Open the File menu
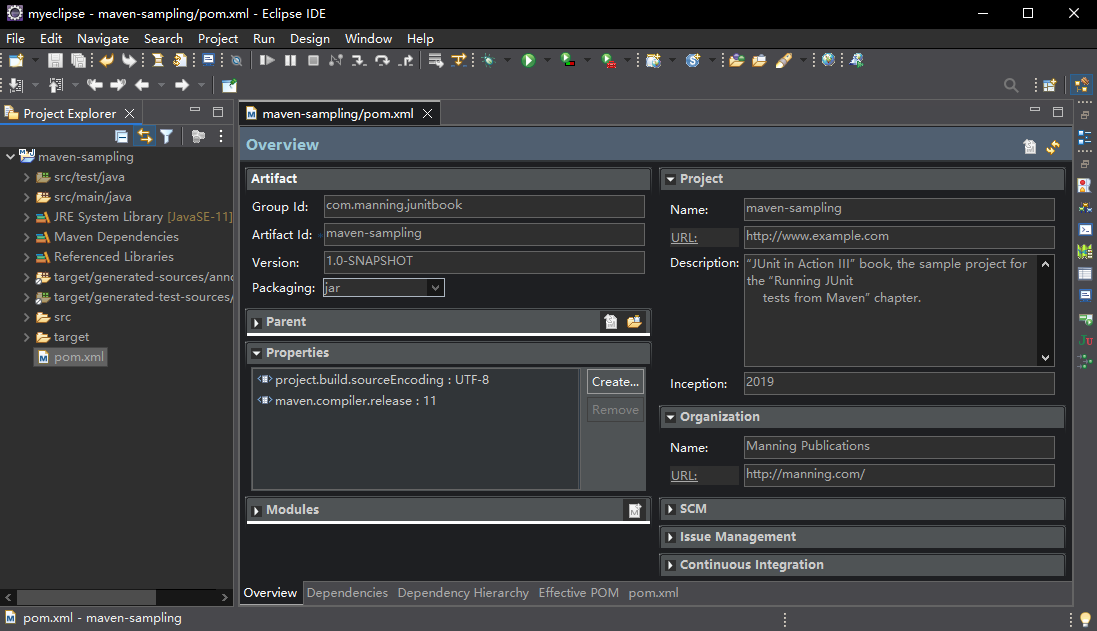1097x631 pixels. [15, 38]
